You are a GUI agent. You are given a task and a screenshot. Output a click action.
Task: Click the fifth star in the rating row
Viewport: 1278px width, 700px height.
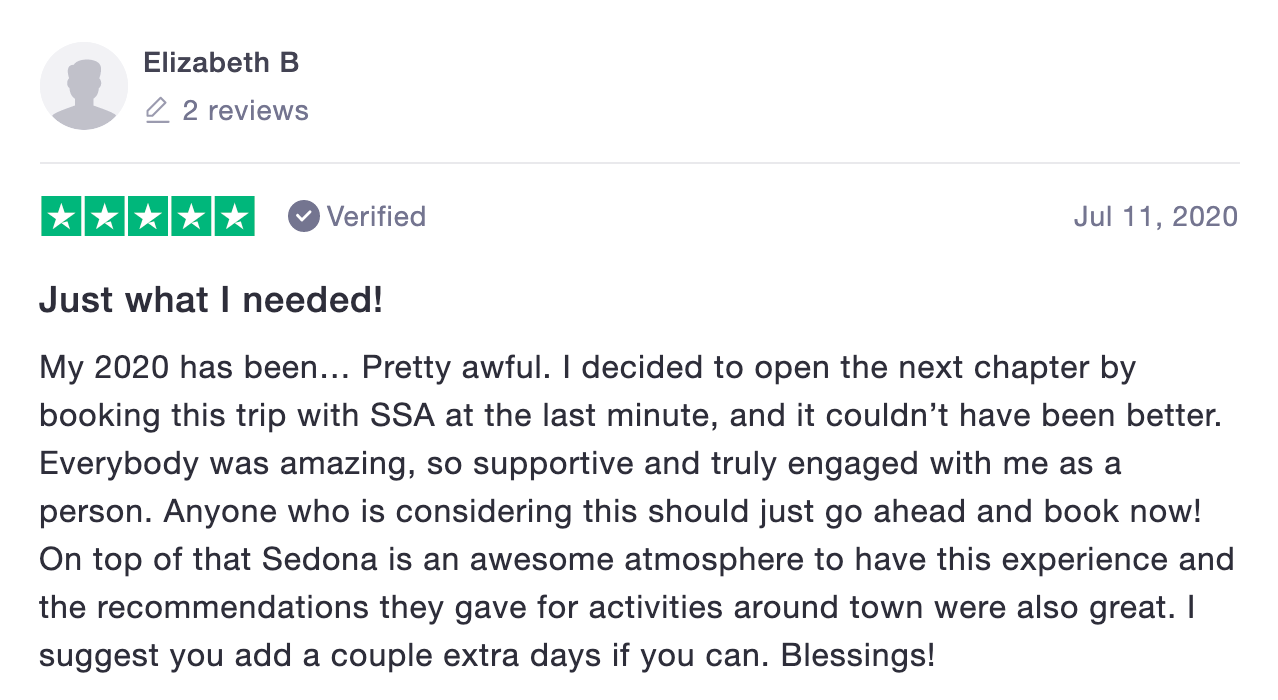coord(233,215)
